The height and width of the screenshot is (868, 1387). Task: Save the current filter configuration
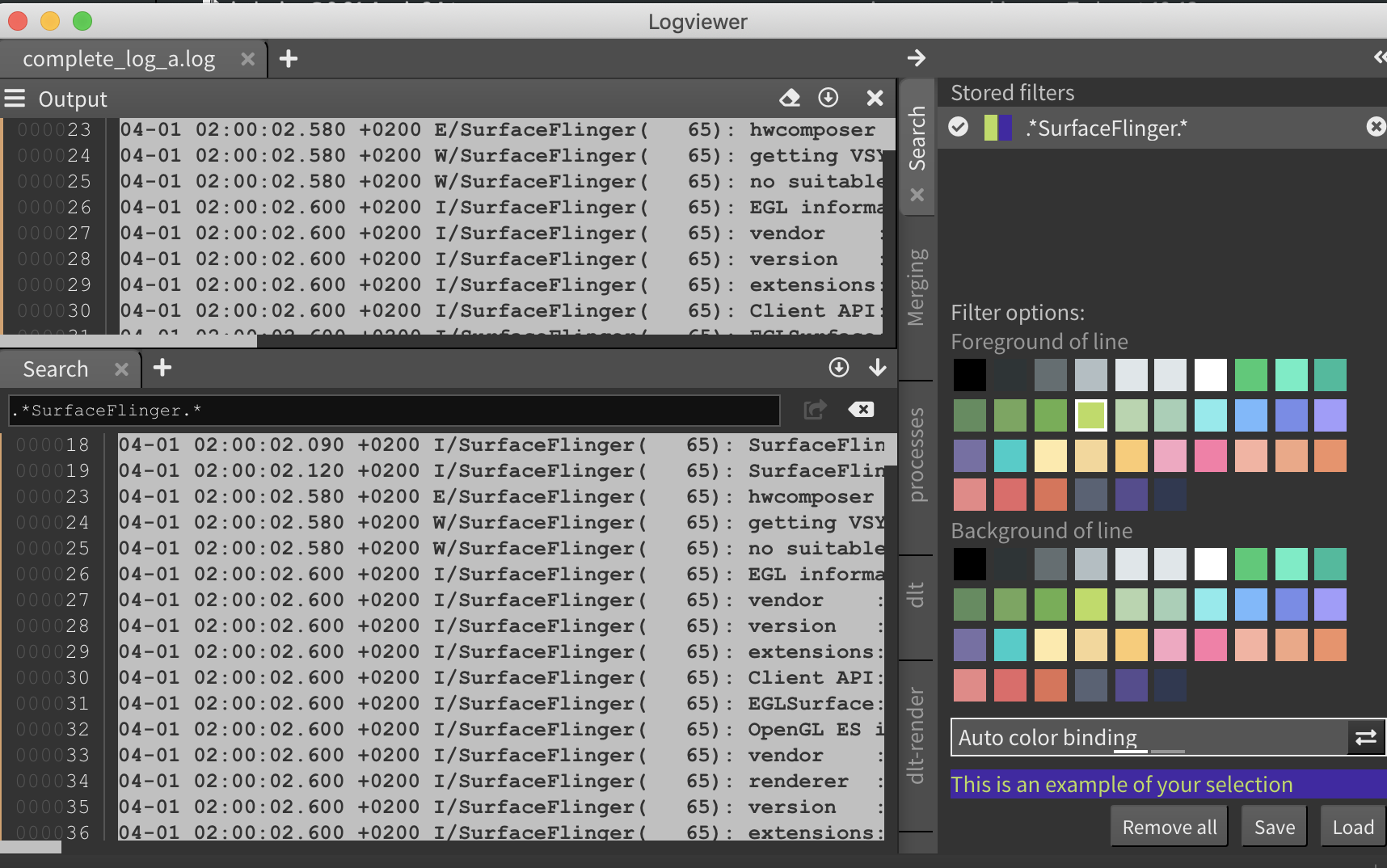[1274, 826]
